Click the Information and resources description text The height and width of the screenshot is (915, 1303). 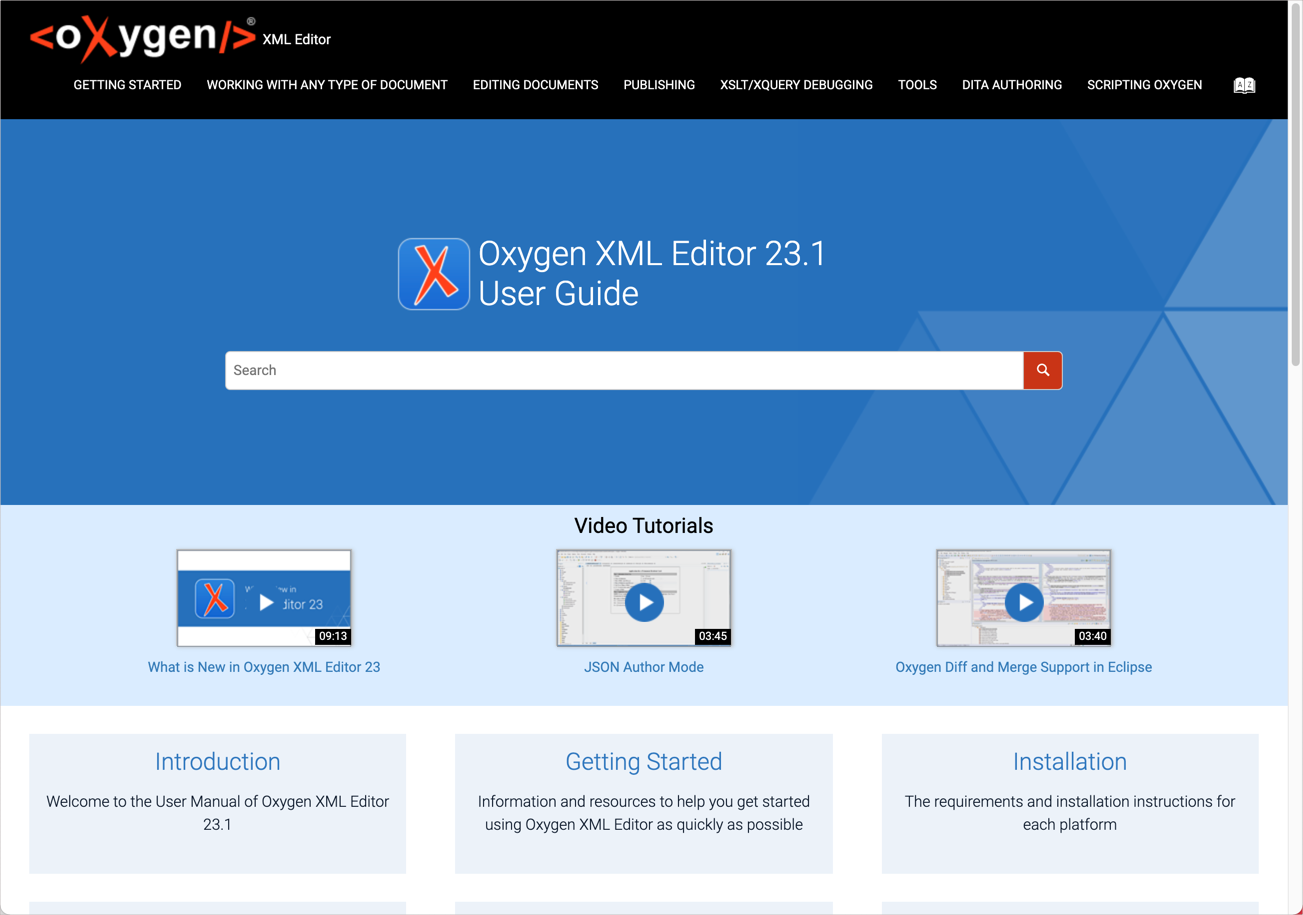click(644, 813)
